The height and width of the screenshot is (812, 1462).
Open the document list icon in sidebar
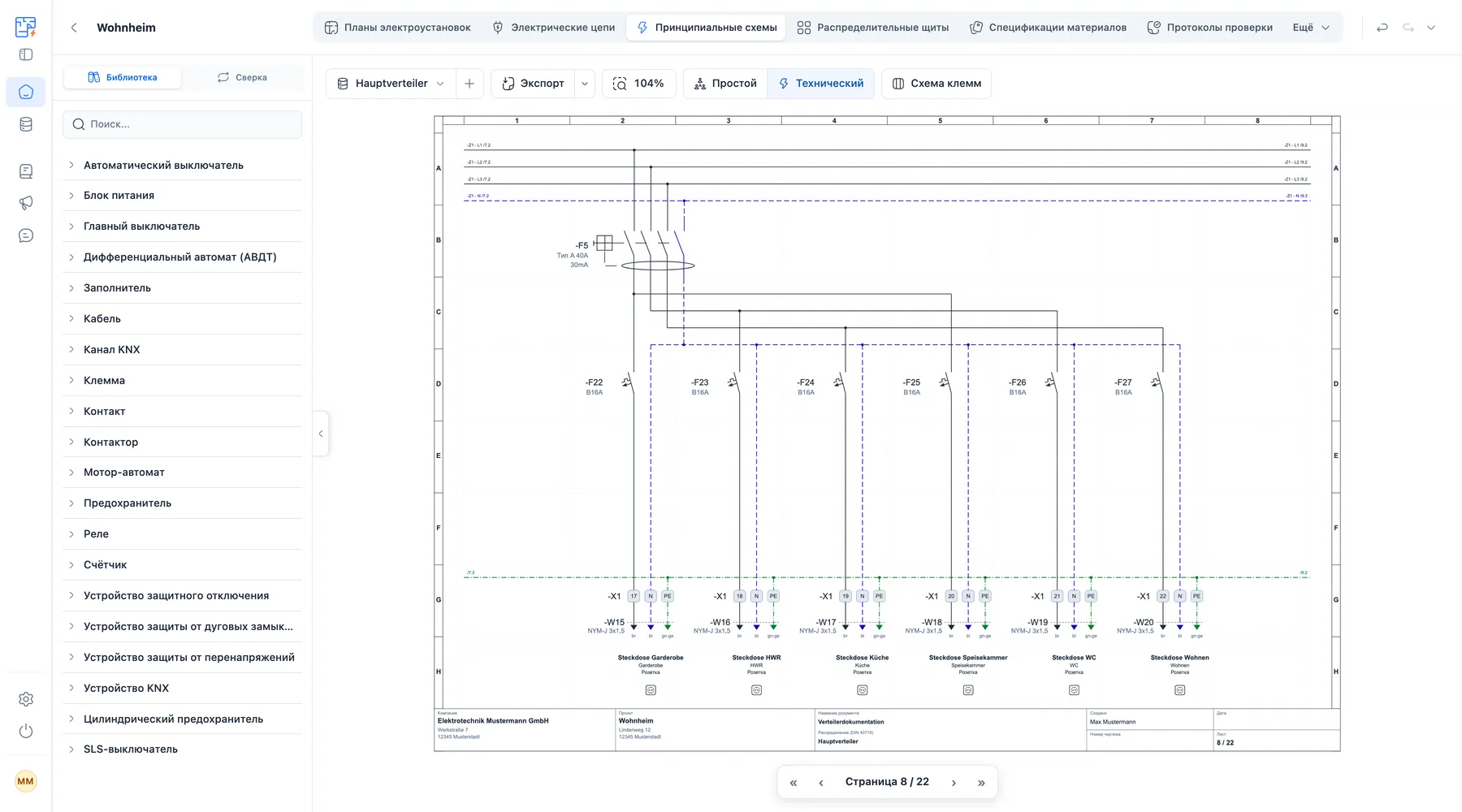26,171
